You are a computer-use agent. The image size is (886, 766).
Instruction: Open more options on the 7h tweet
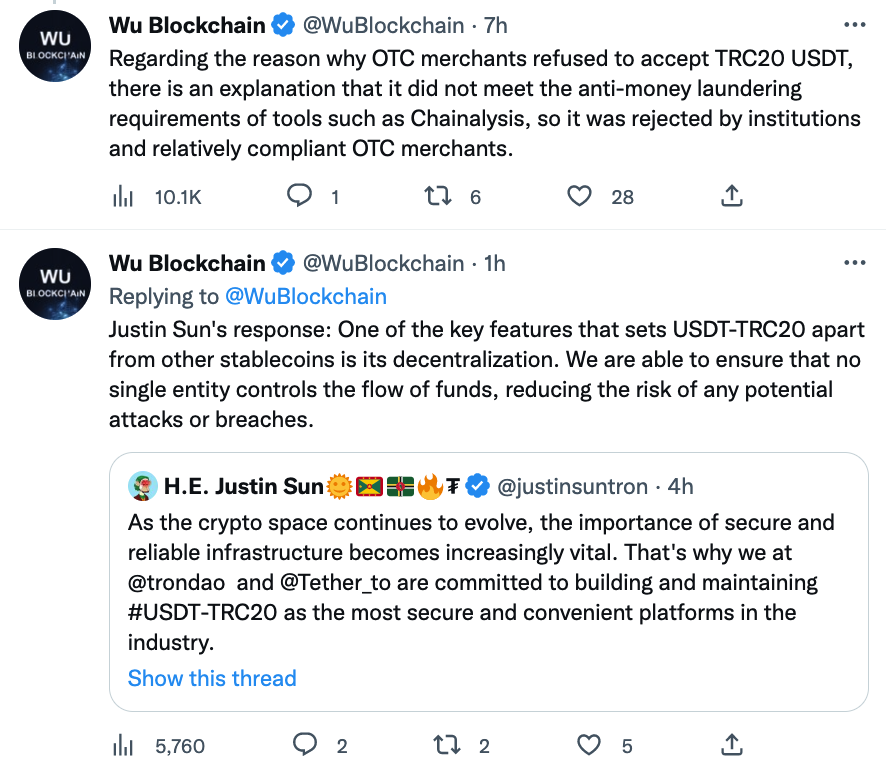(854, 25)
